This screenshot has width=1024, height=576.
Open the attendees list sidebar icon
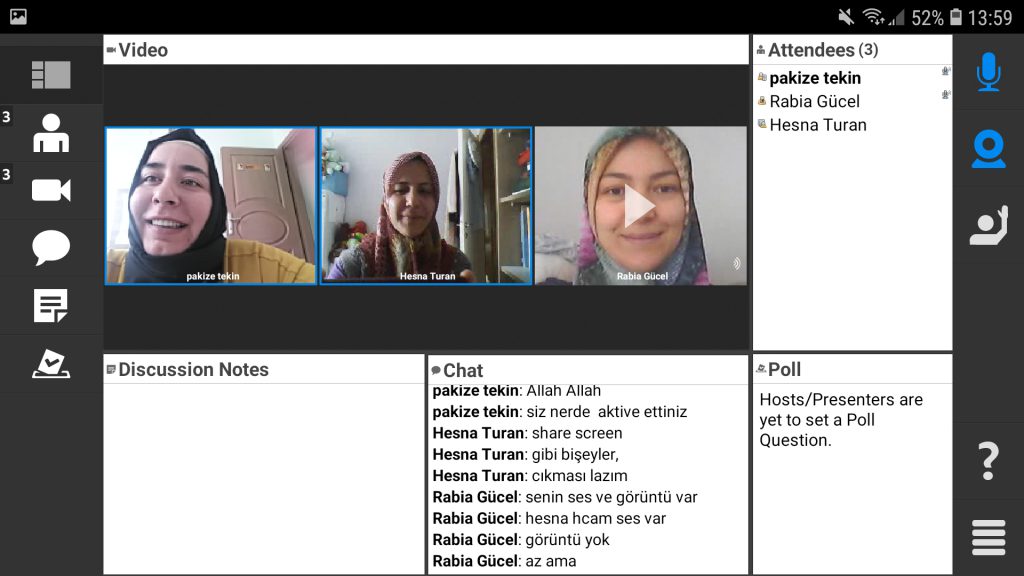click(51, 133)
